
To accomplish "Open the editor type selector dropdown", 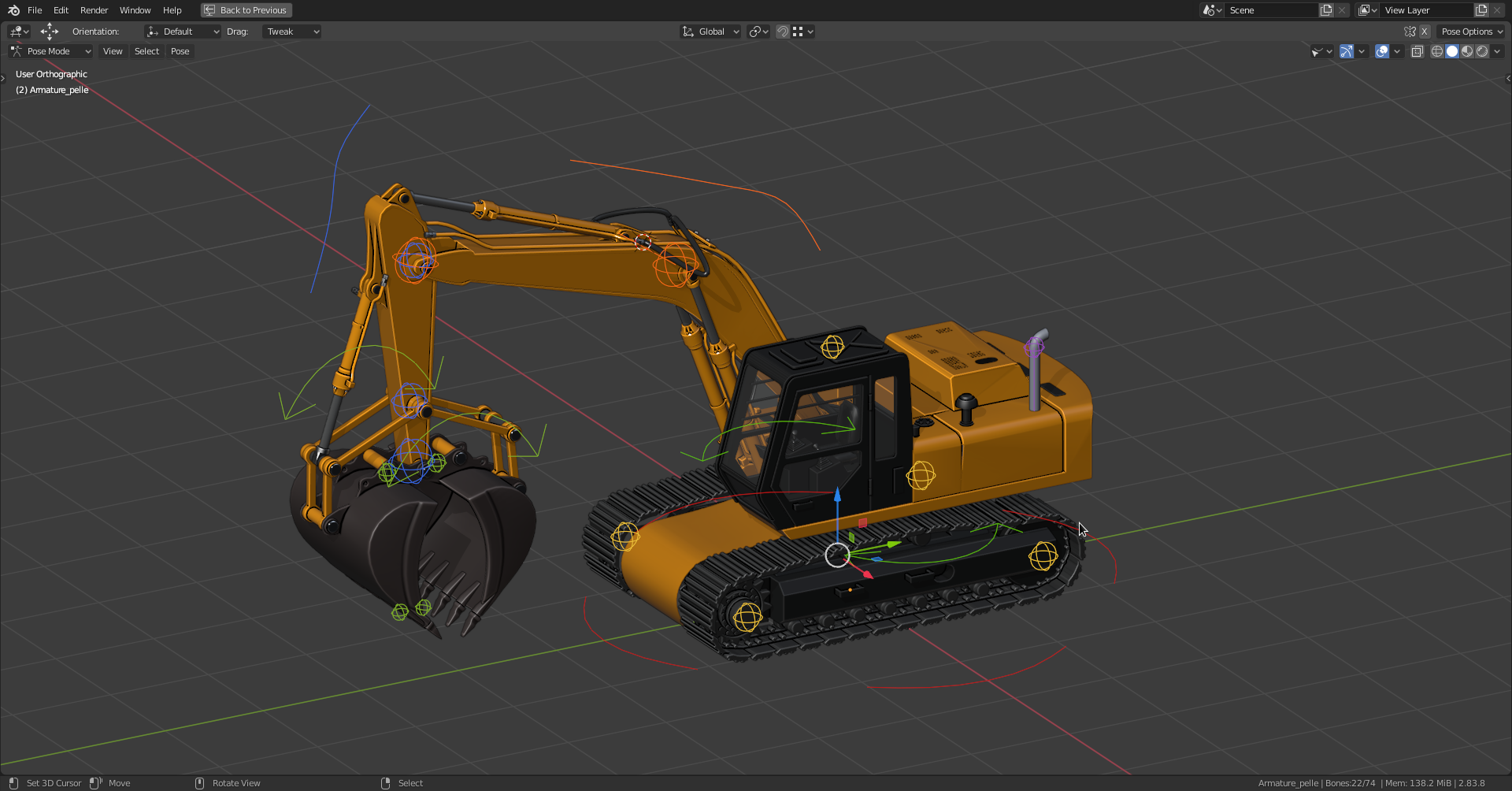I will [19, 32].
